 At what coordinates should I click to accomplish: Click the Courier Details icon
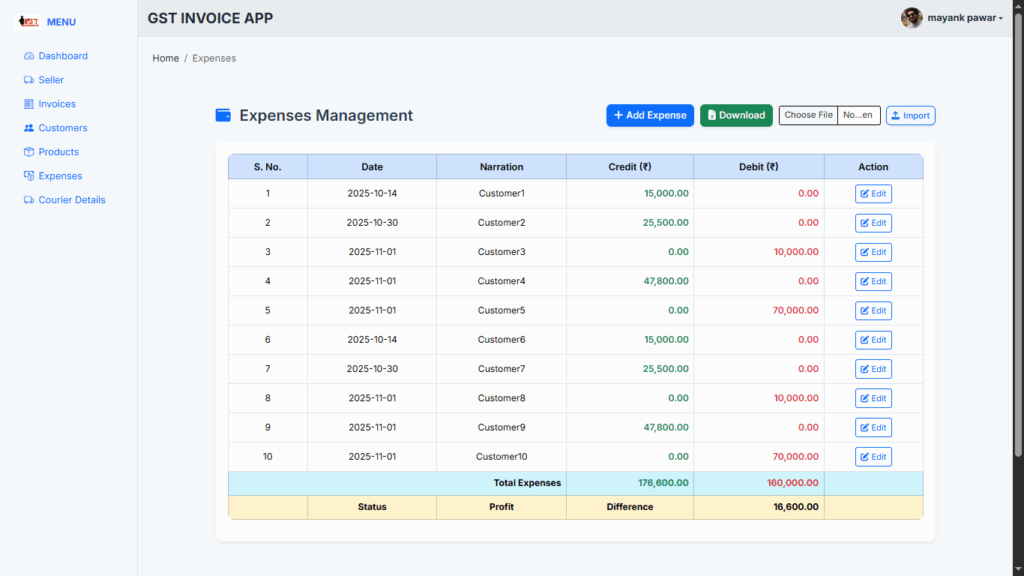coord(29,200)
